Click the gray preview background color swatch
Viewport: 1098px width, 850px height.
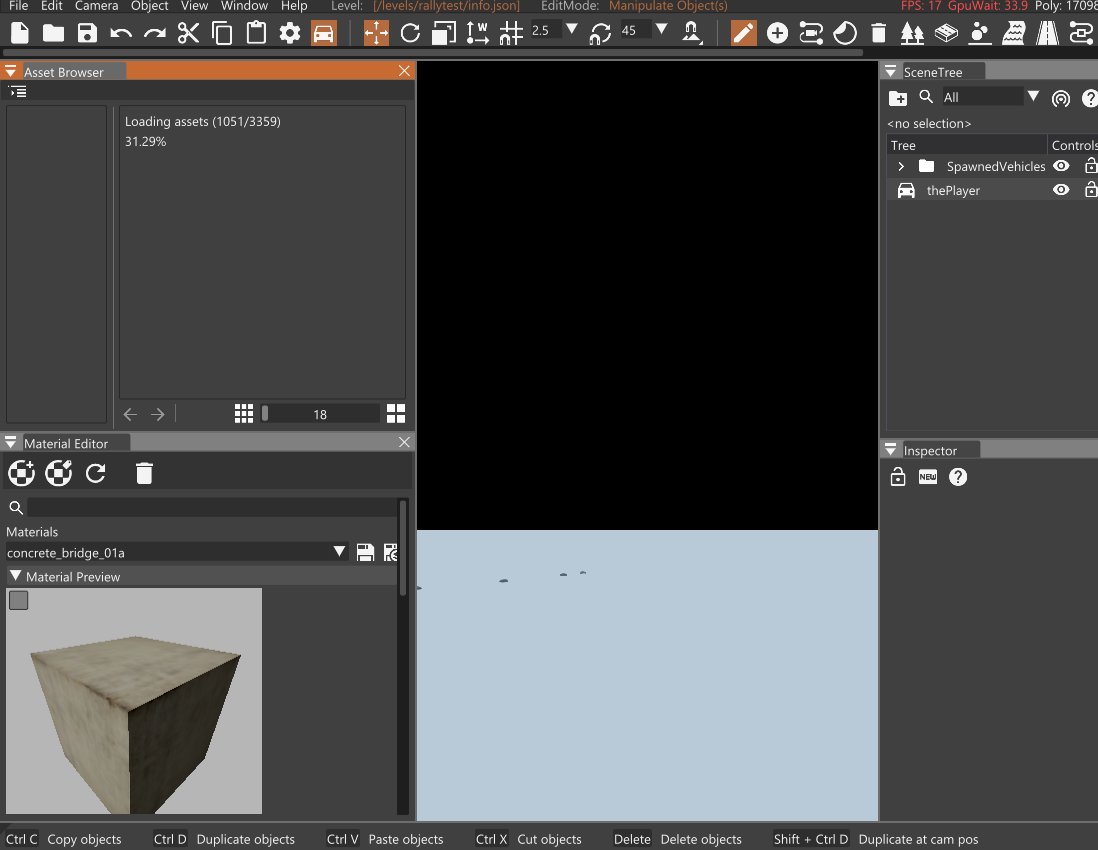click(x=19, y=600)
